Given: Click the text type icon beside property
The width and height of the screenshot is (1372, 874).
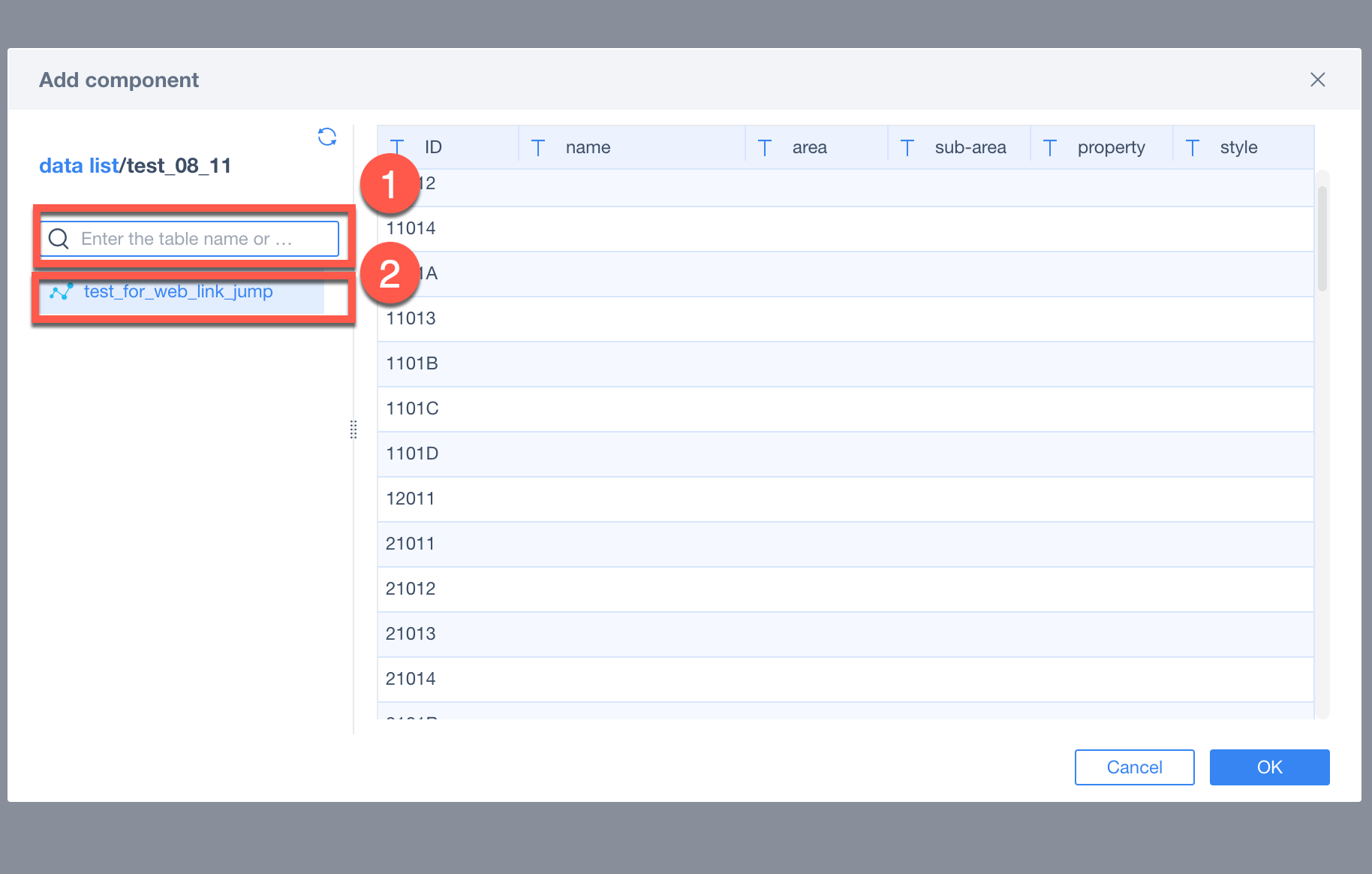Looking at the screenshot, I should [1050, 147].
